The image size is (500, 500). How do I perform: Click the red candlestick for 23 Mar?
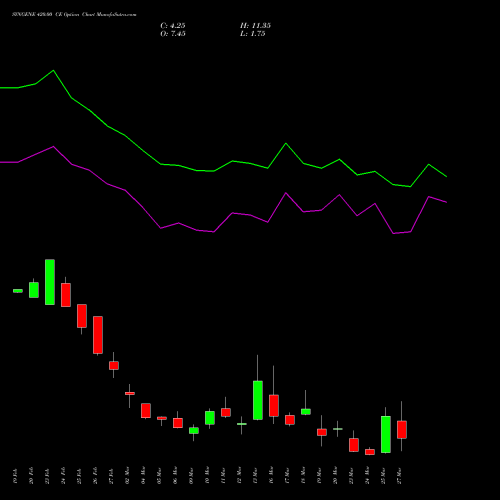(354, 445)
